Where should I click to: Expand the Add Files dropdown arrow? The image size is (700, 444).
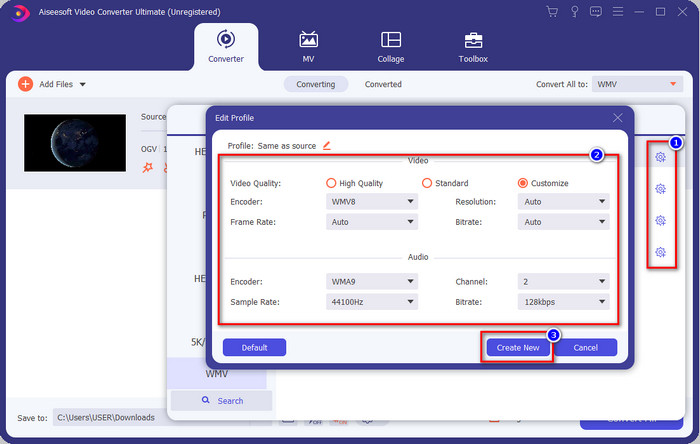83,84
